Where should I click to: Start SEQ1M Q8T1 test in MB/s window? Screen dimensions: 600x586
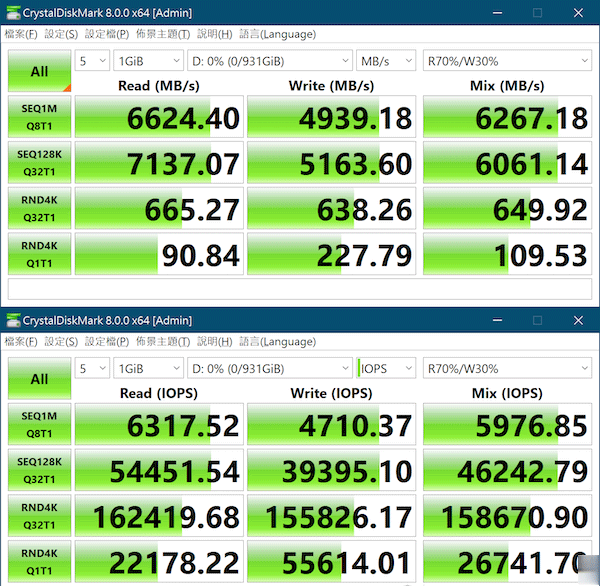pyautogui.click(x=39, y=117)
